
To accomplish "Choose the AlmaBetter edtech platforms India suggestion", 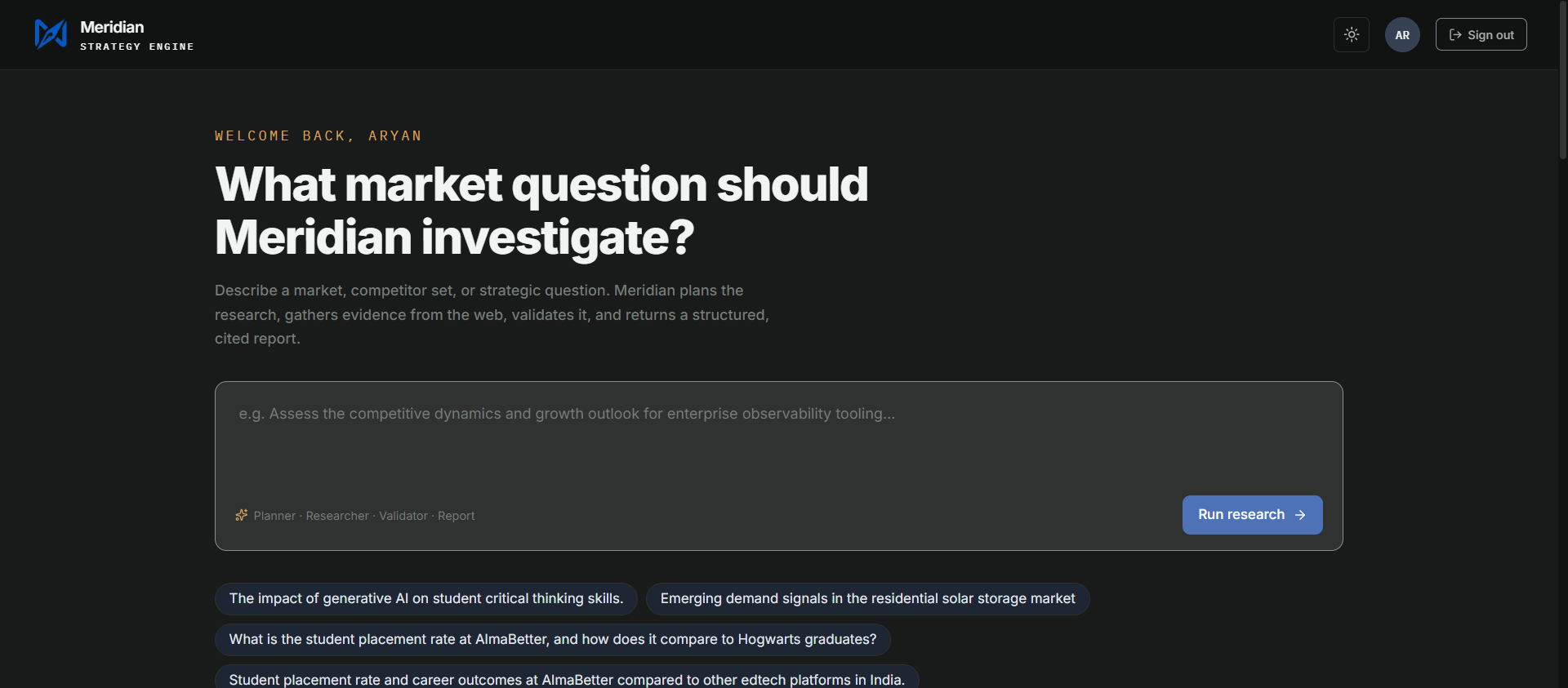I will point(567,677).
